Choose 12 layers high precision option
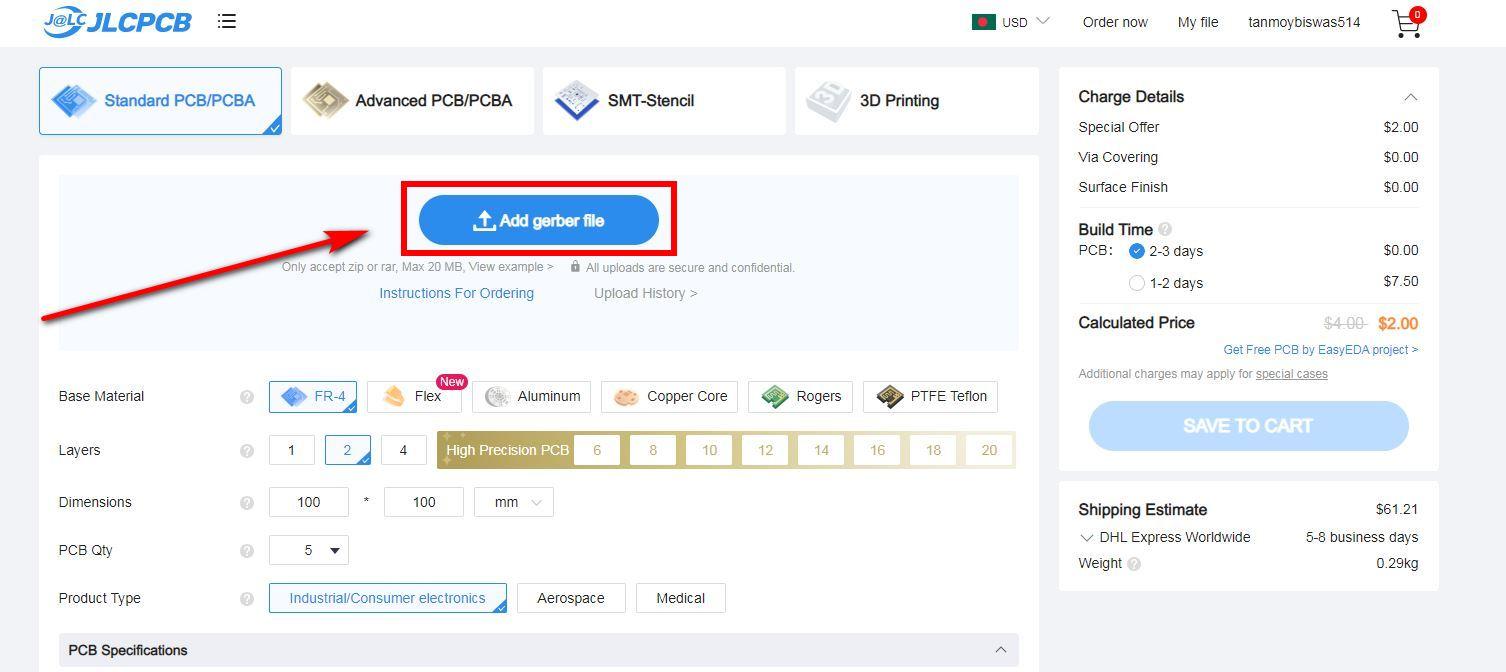1506x672 pixels. pyautogui.click(x=765, y=450)
